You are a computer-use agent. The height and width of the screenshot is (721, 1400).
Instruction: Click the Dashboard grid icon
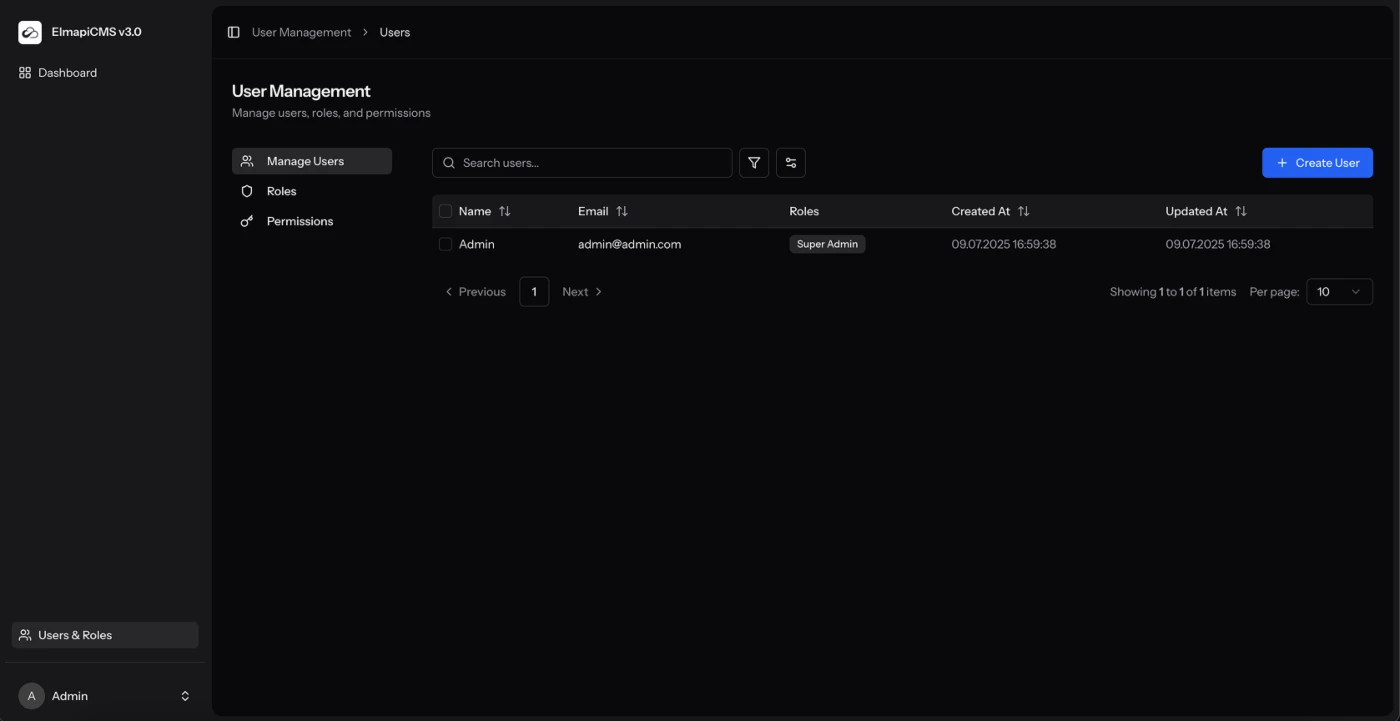(25, 73)
